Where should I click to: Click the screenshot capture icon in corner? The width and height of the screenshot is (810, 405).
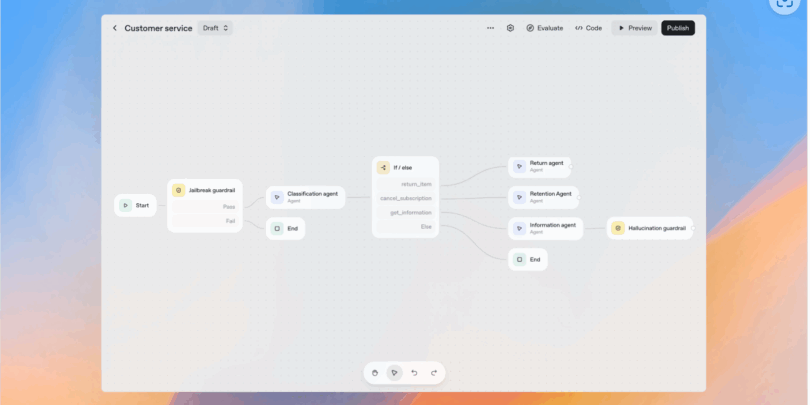pyautogui.click(x=786, y=3)
